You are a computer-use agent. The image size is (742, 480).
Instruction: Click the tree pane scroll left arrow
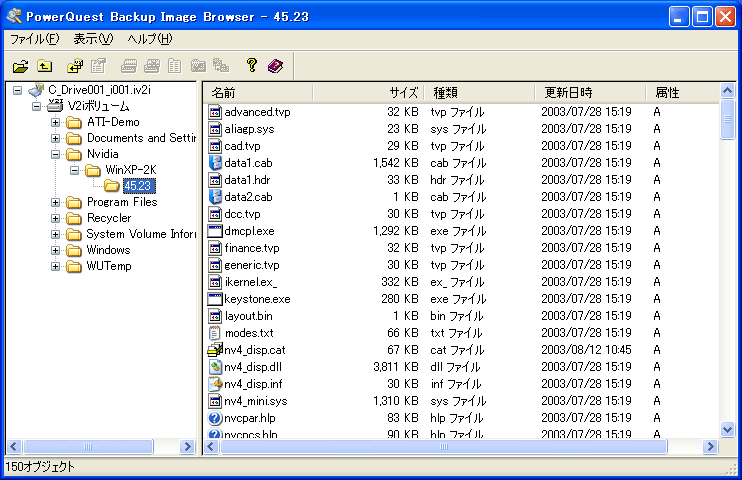(14, 446)
